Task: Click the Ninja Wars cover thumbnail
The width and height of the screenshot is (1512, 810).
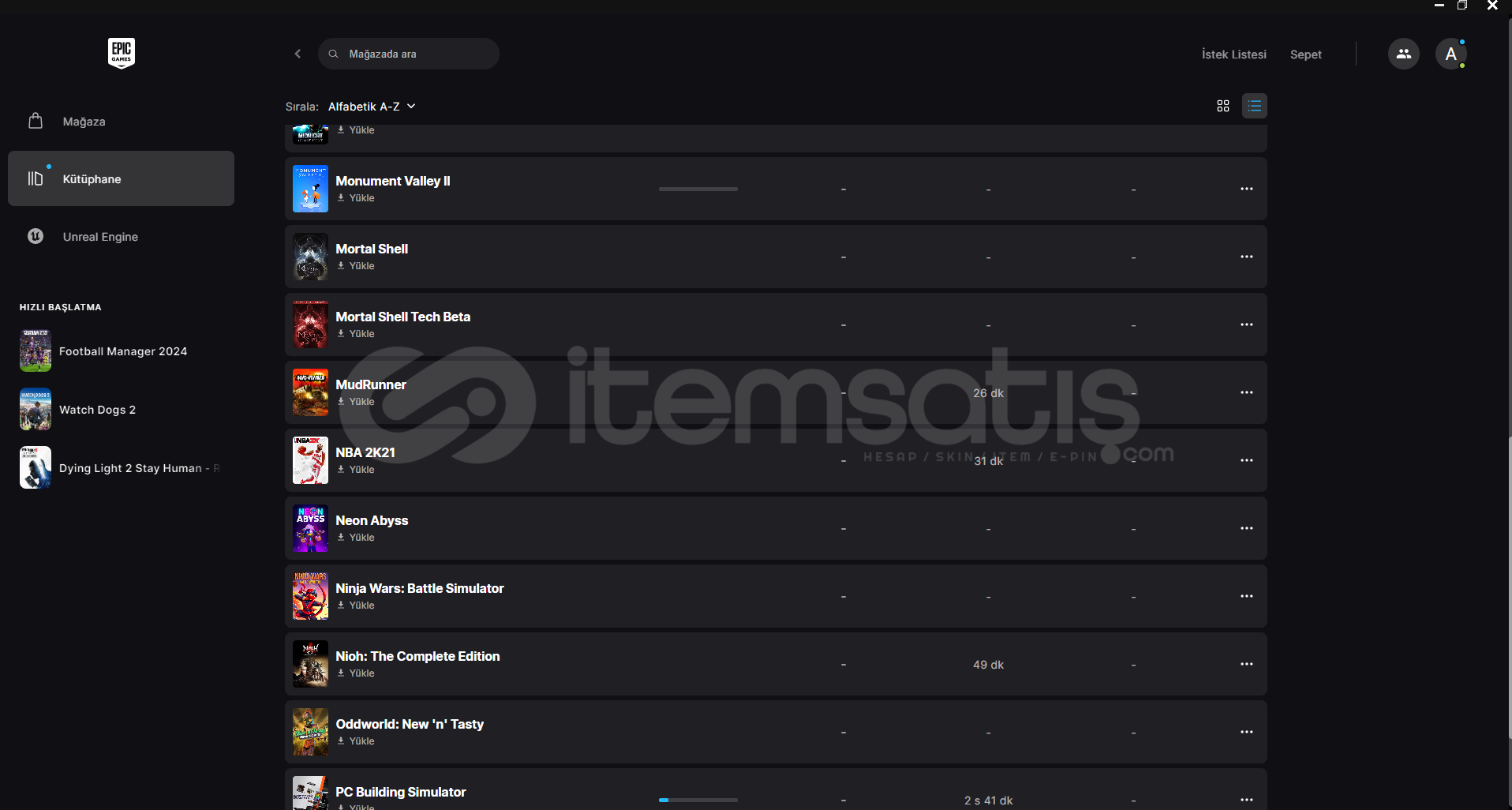Action: point(310,596)
